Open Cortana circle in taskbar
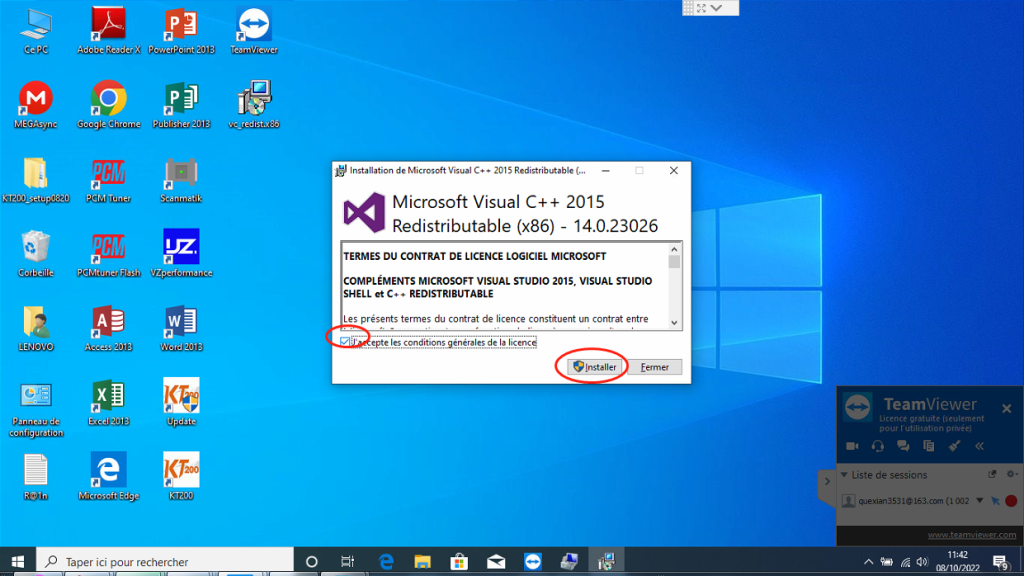Screen dimensions: 1024x576 pyautogui.click(x=312, y=562)
